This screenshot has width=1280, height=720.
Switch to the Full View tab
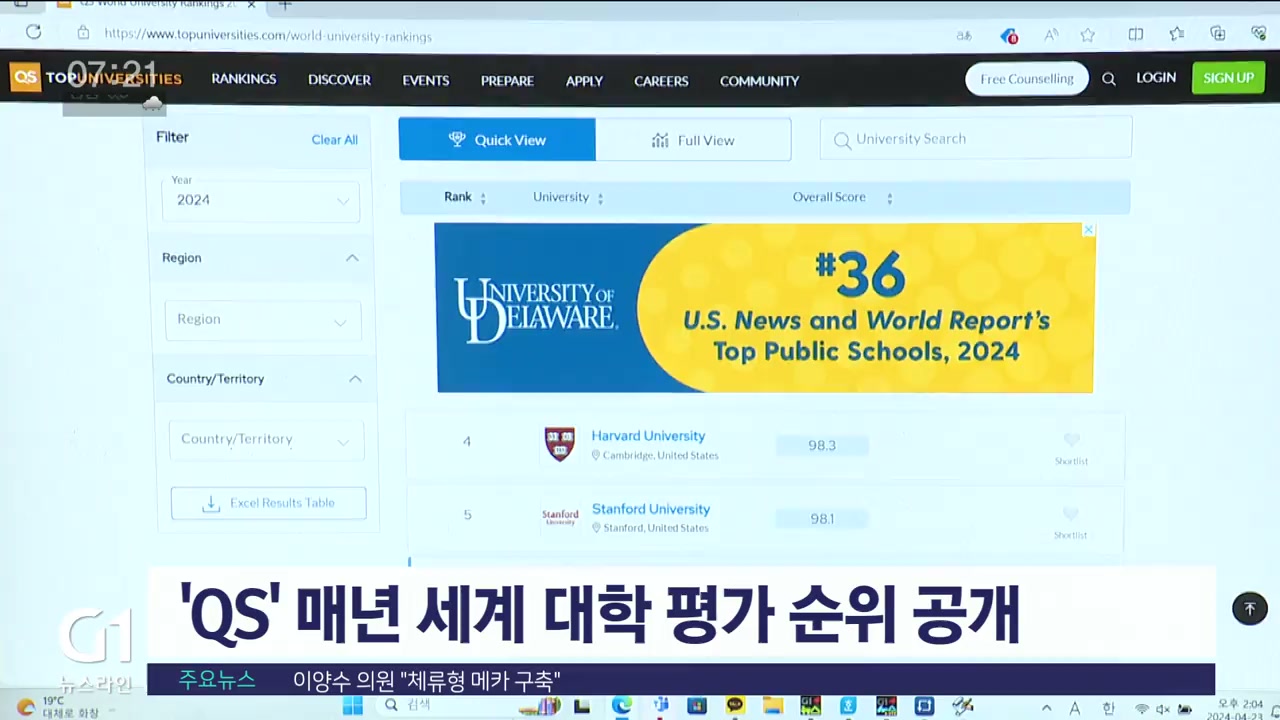tap(693, 140)
